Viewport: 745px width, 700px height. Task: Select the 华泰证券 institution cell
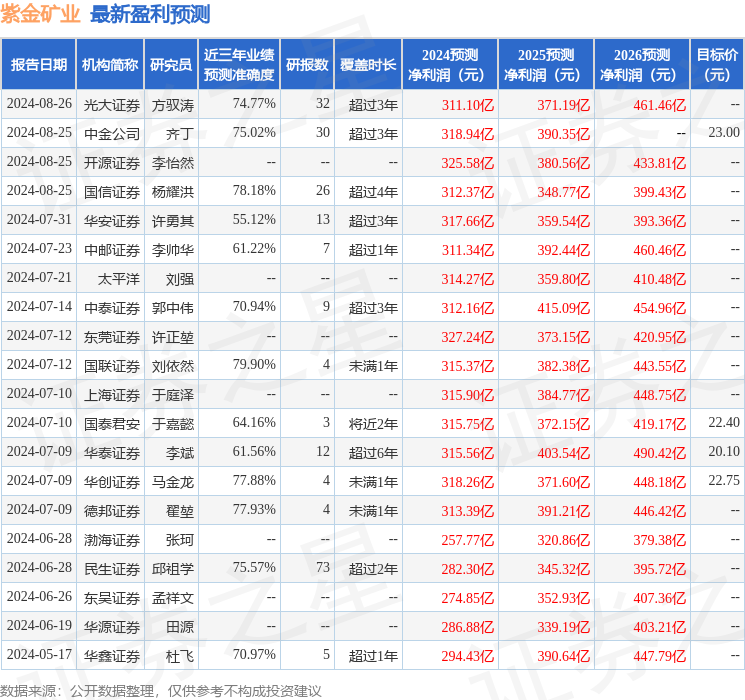(x=112, y=452)
